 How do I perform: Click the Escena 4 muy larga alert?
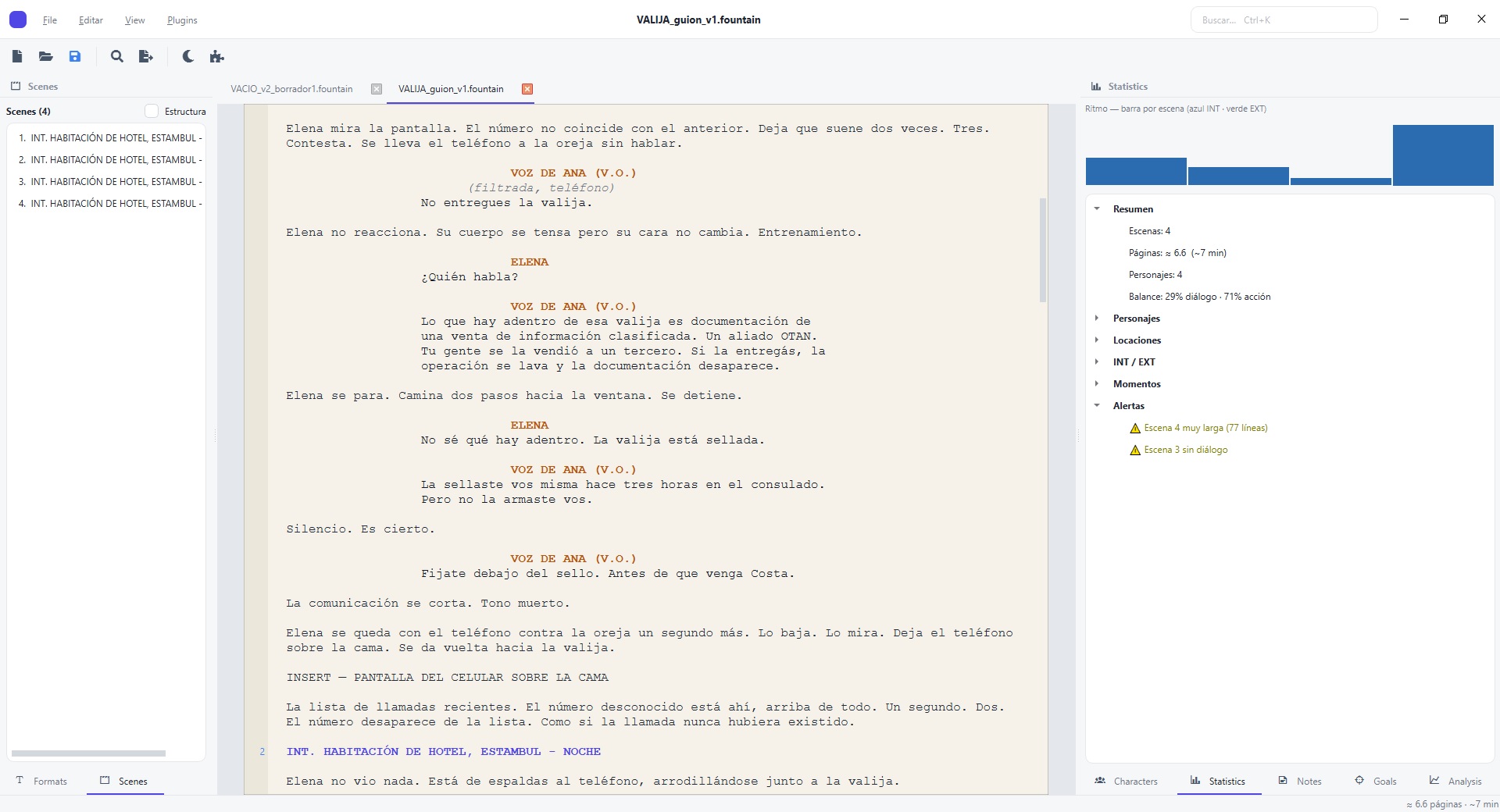coord(1205,428)
